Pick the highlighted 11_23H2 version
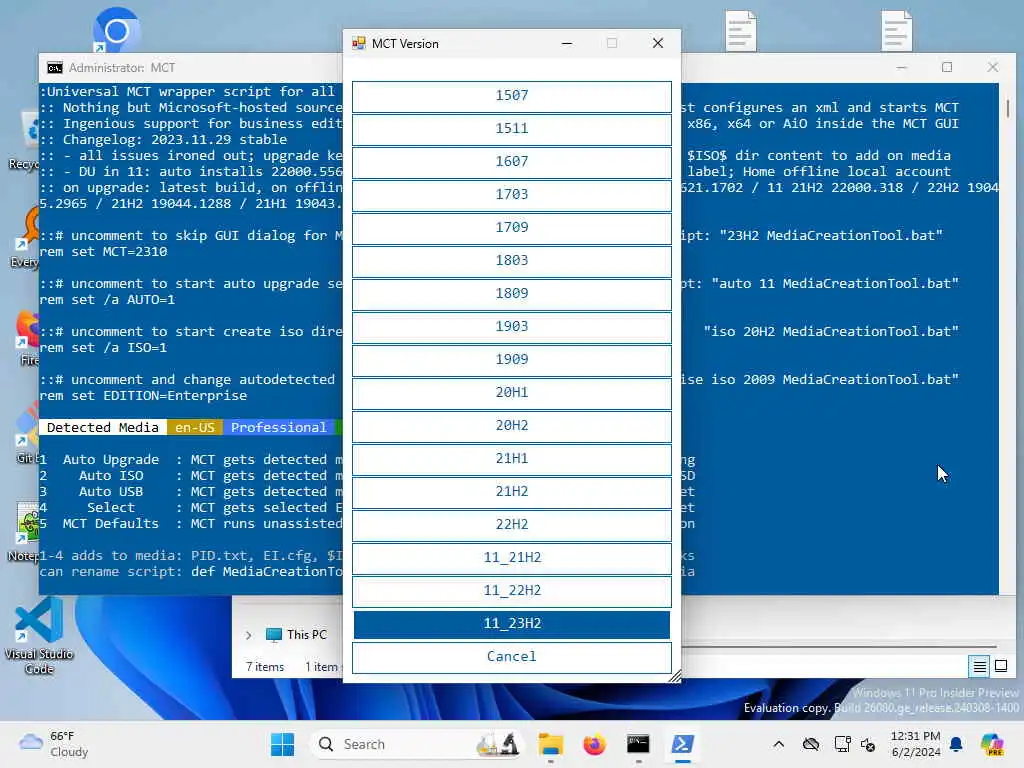The image size is (1024, 768). pos(511,624)
